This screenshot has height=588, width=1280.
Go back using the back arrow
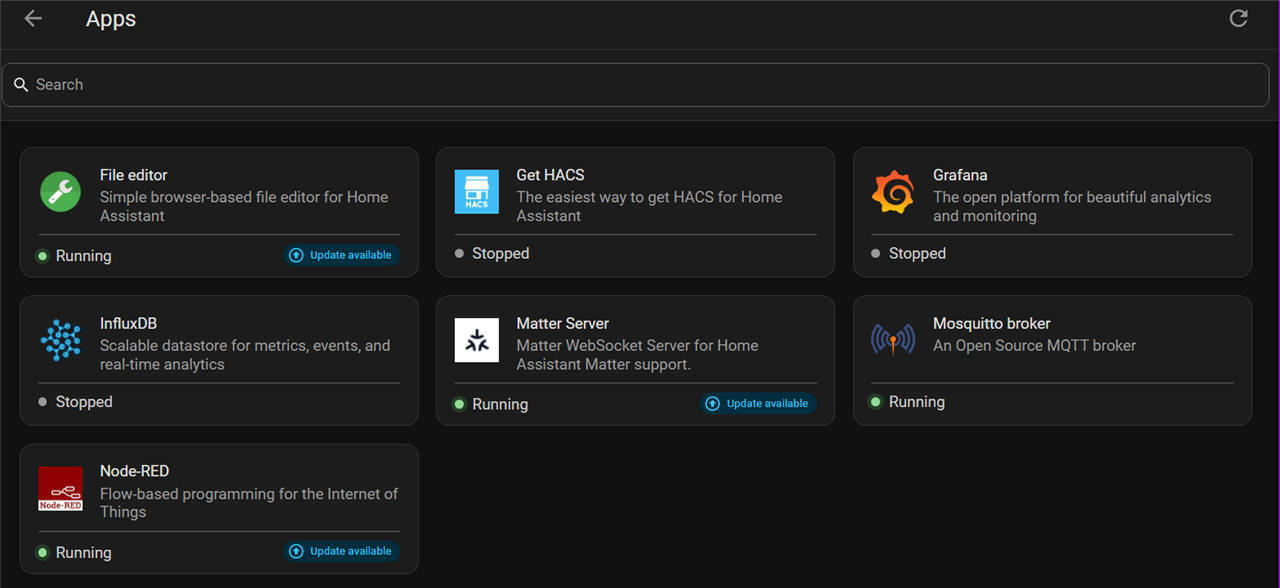tap(33, 18)
